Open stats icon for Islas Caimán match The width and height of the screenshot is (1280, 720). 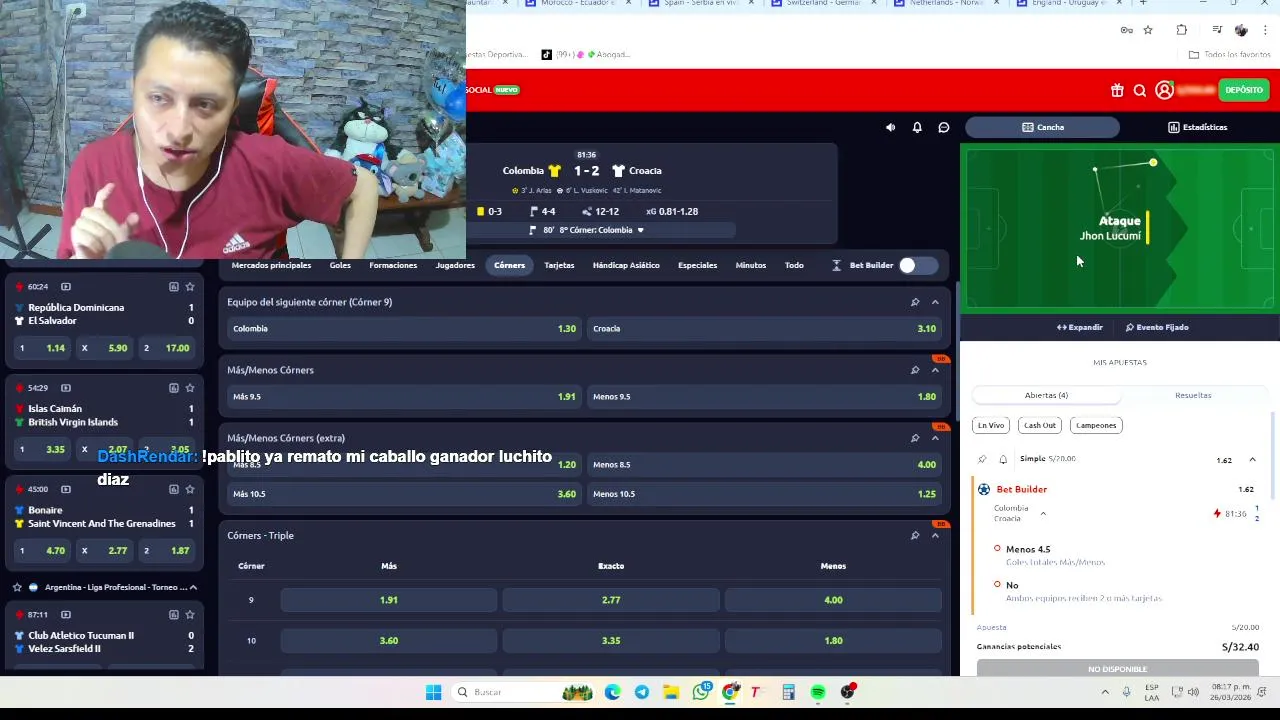[174, 388]
